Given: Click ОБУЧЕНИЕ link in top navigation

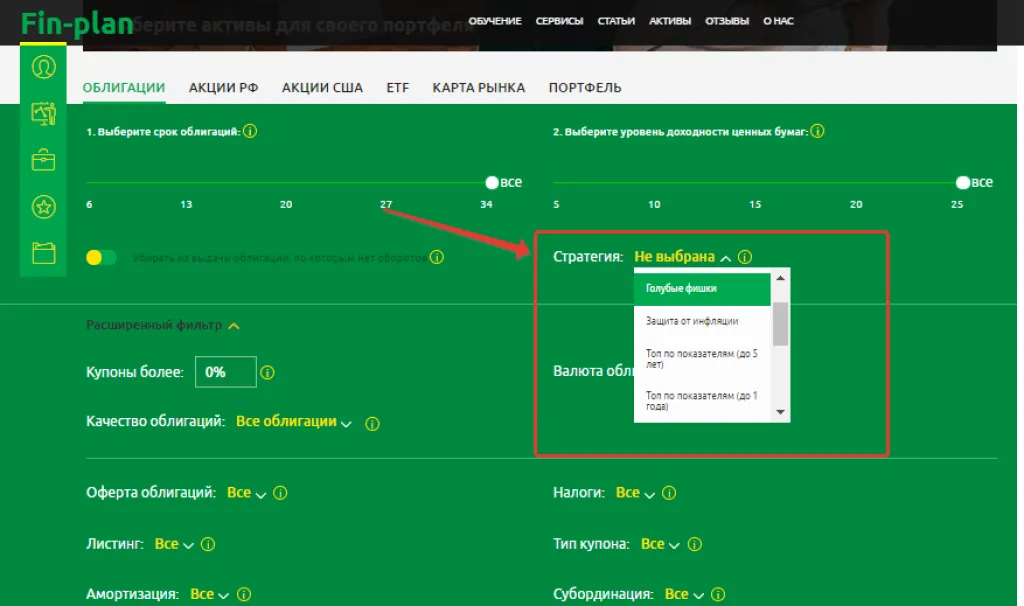Looking at the screenshot, I should click(494, 21).
